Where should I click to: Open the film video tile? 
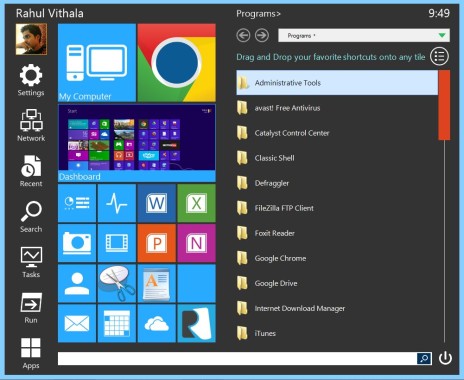(117, 243)
